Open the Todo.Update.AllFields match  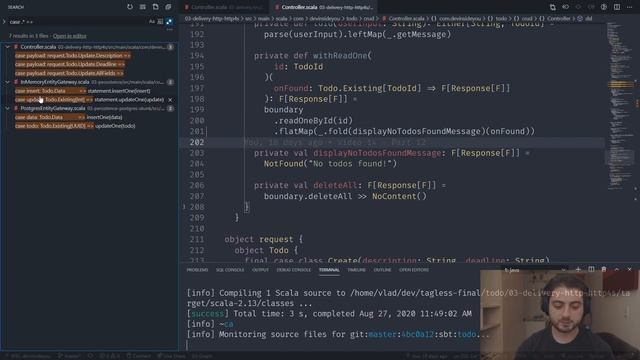pos(69,73)
